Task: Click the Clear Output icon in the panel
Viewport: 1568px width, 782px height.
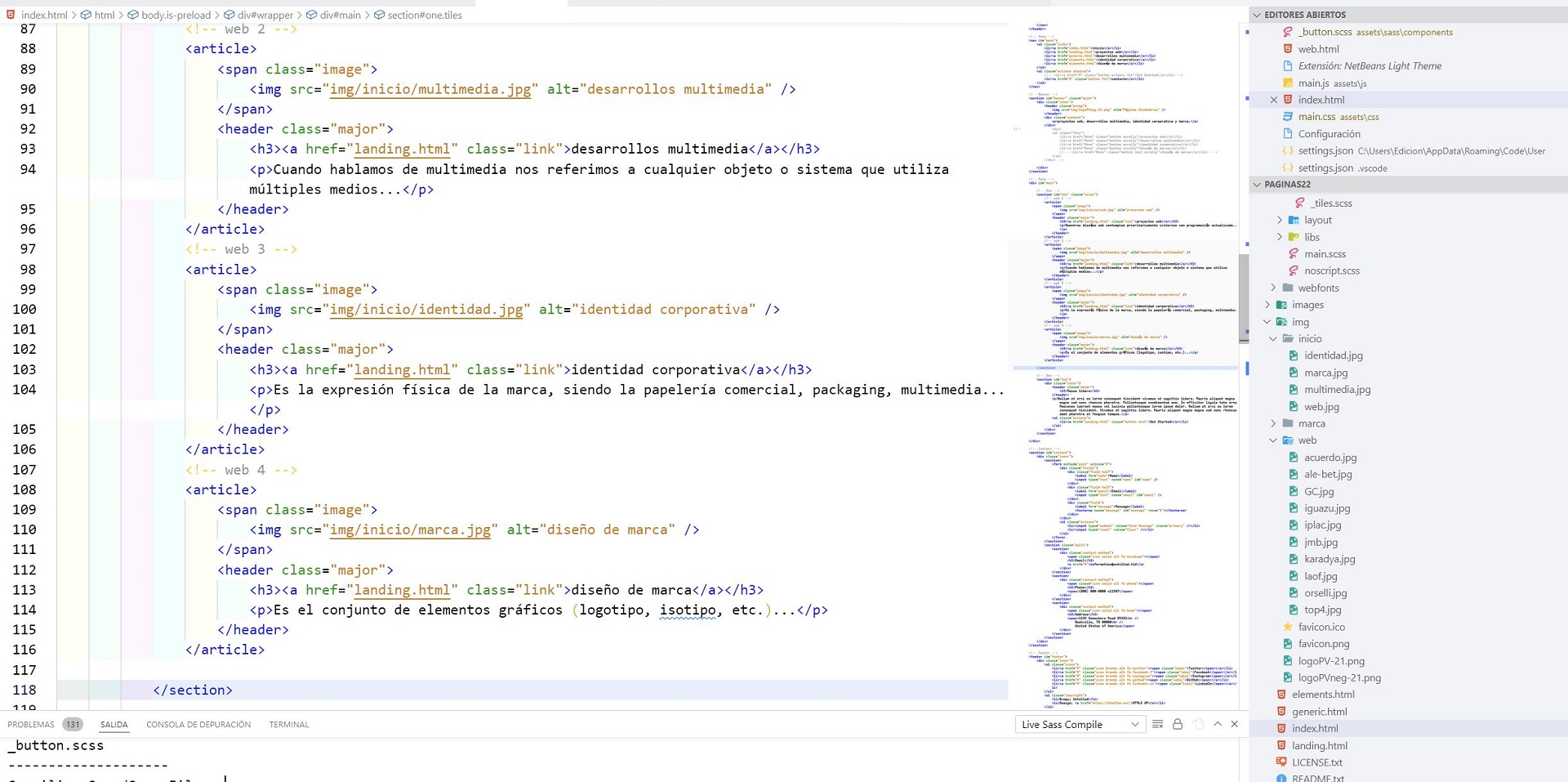Action: 1157,724
